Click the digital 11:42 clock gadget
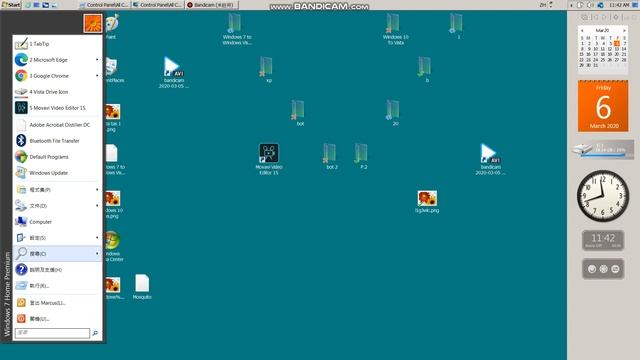Screen dimensions: 640x360 [603, 240]
